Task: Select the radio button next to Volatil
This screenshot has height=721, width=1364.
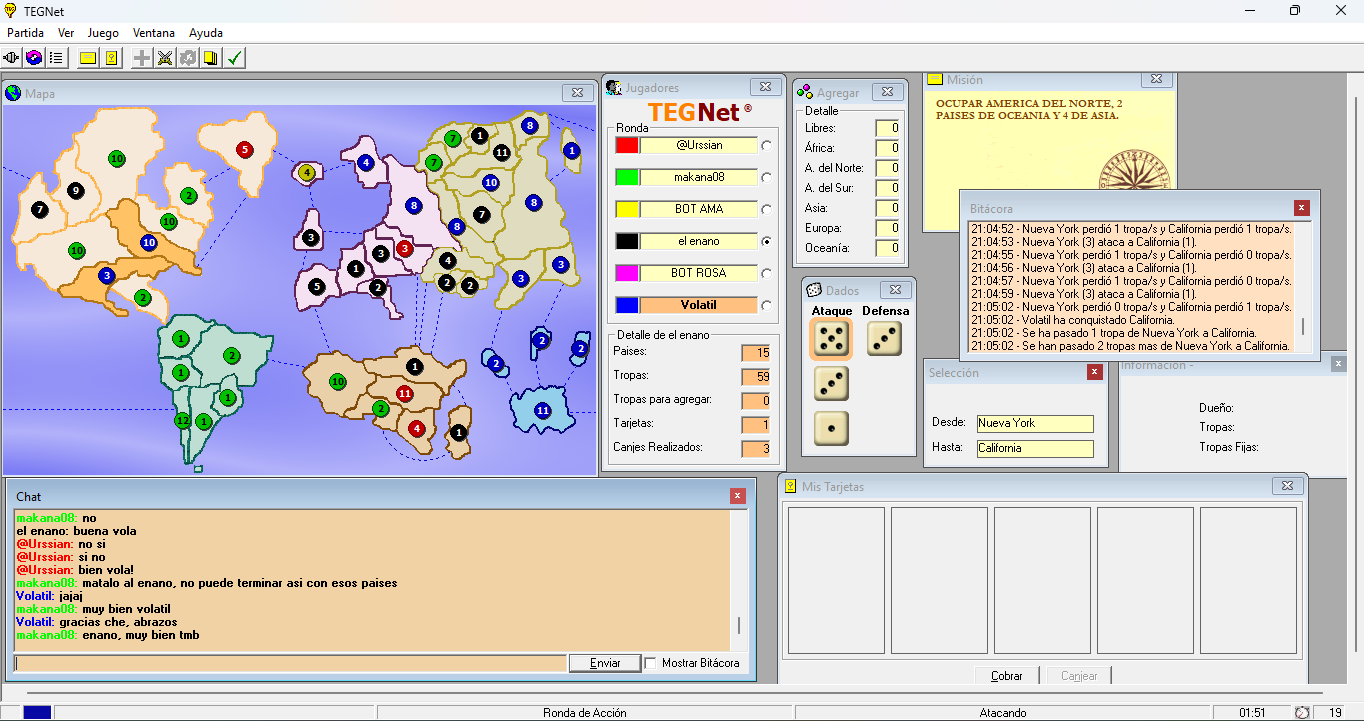Action: click(x=767, y=305)
